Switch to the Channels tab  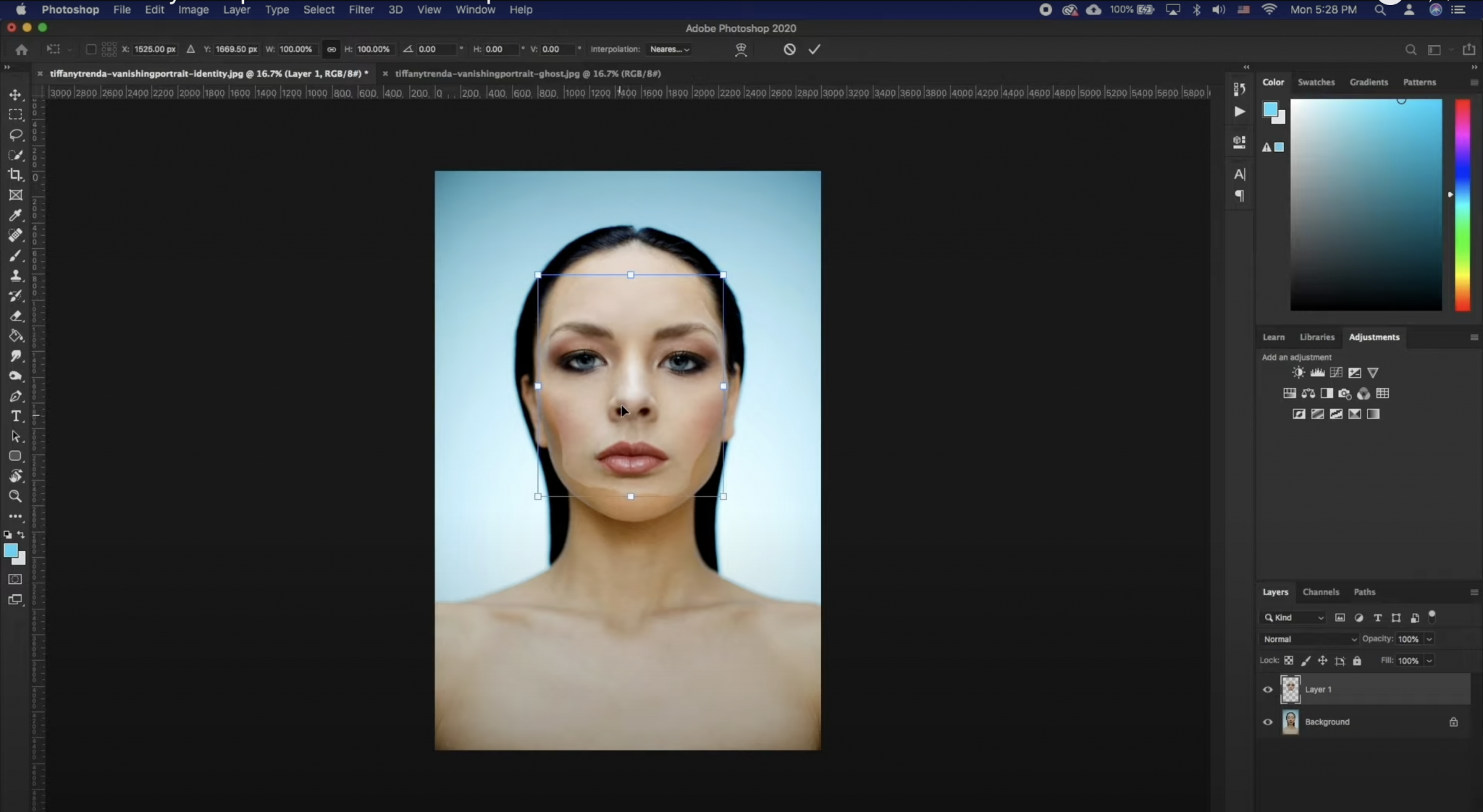(x=1321, y=591)
